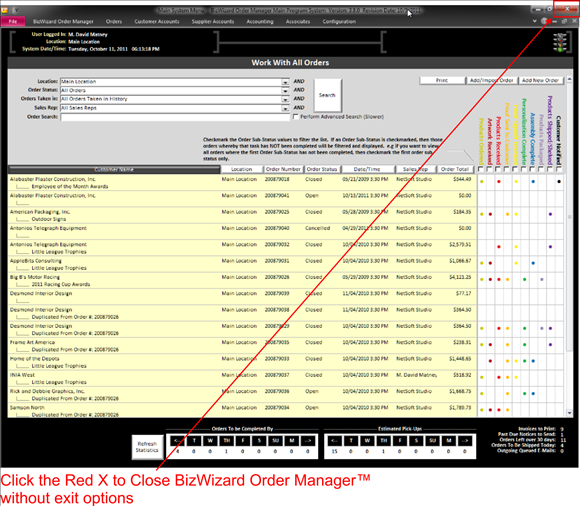Click black Customer Notified dot for order 200879018
Viewport: 580px width, 506px height.
[559, 182]
